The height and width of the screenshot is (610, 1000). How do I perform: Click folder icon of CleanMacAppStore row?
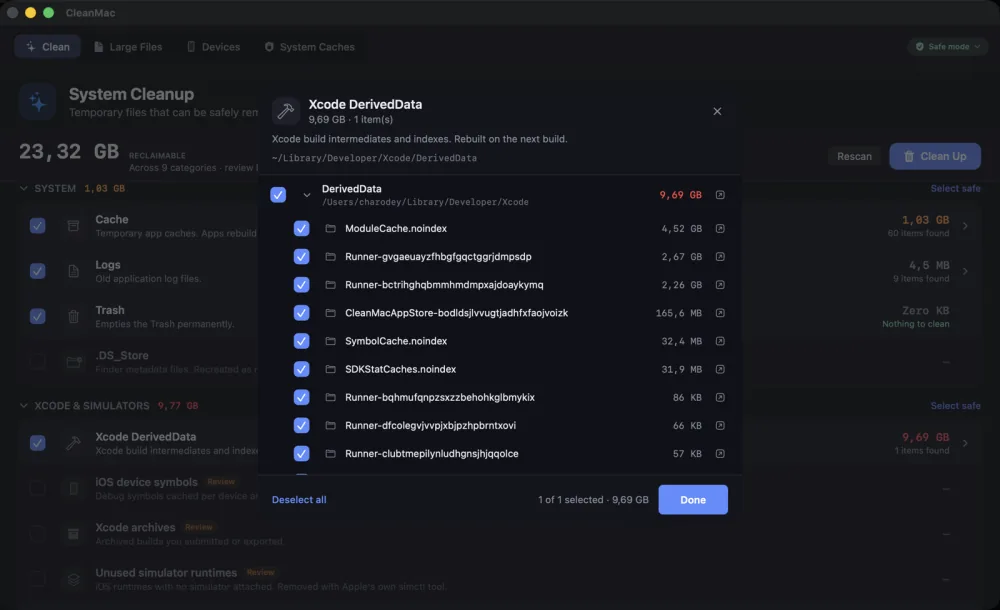[x=330, y=313]
